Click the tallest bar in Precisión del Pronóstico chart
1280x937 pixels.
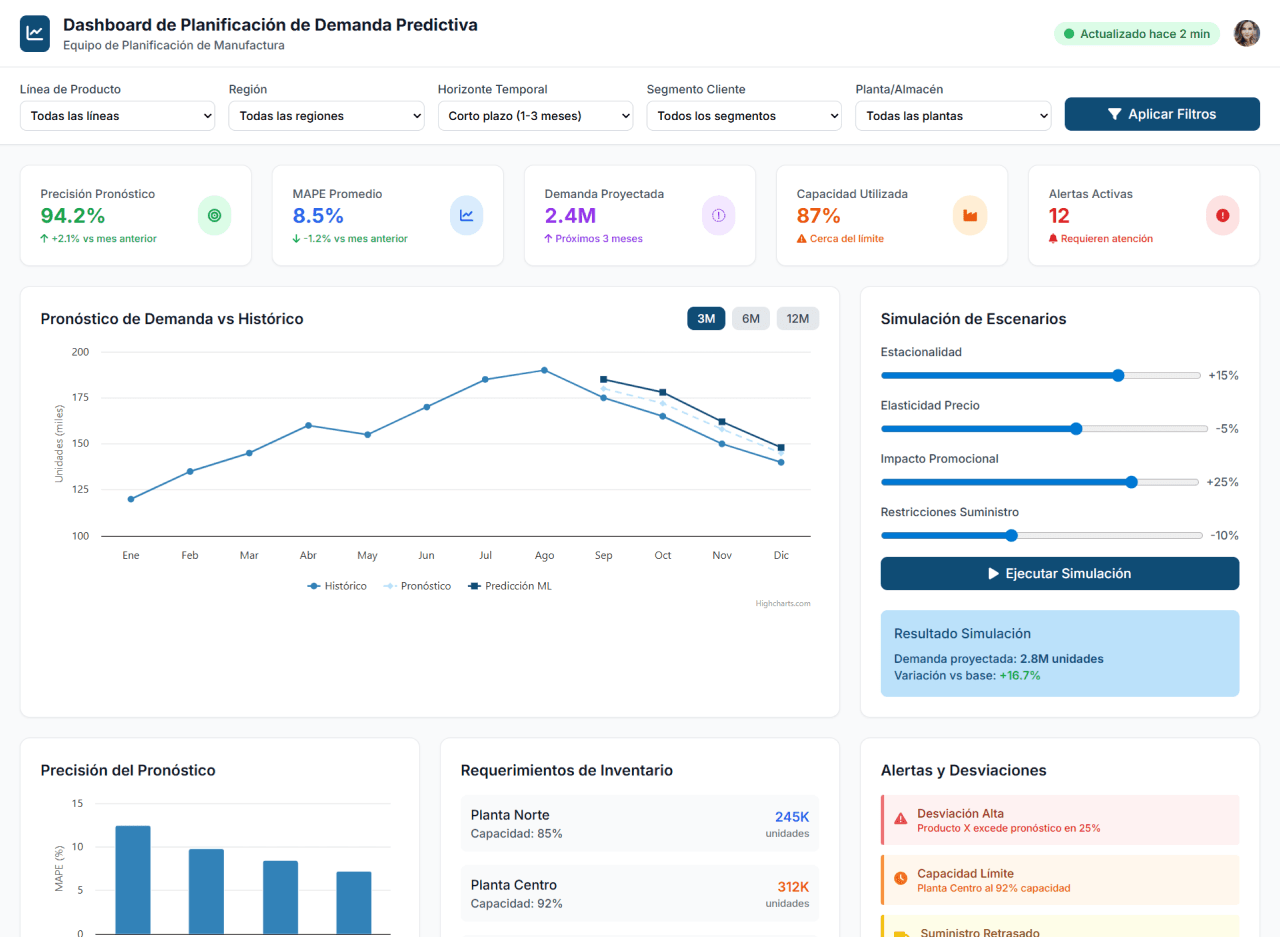[133, 880]
